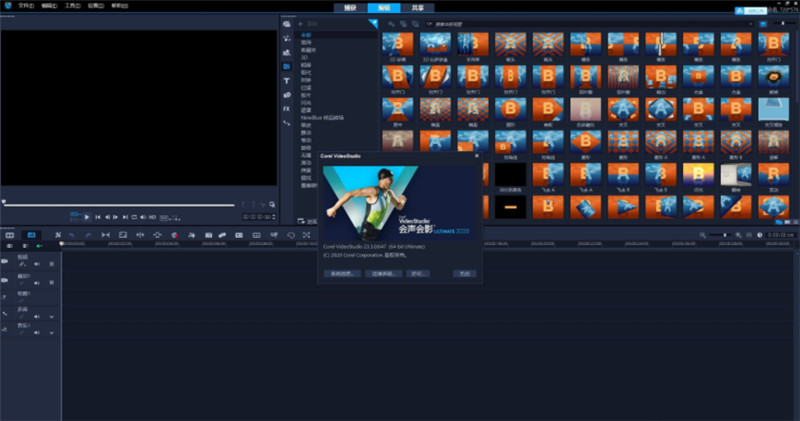Open the green add-track dropdown

click(39, 246)
